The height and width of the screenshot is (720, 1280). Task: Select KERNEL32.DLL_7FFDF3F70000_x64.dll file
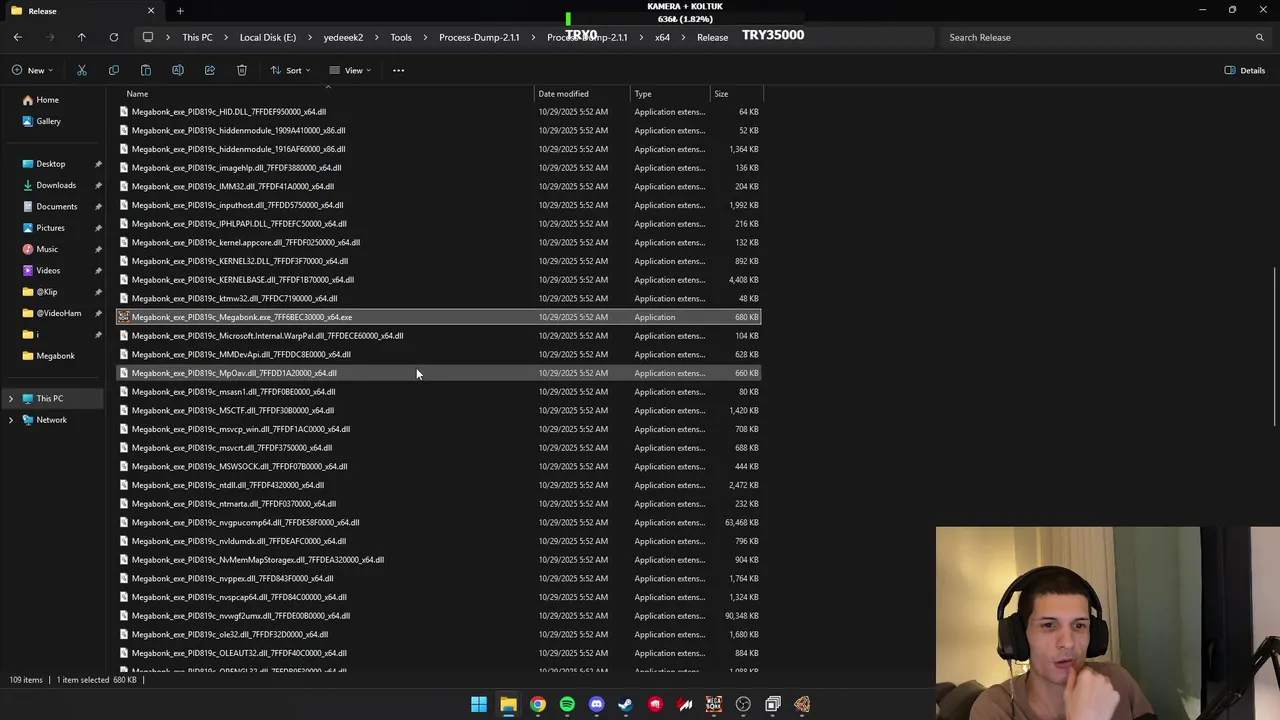(x=439, y=261)
